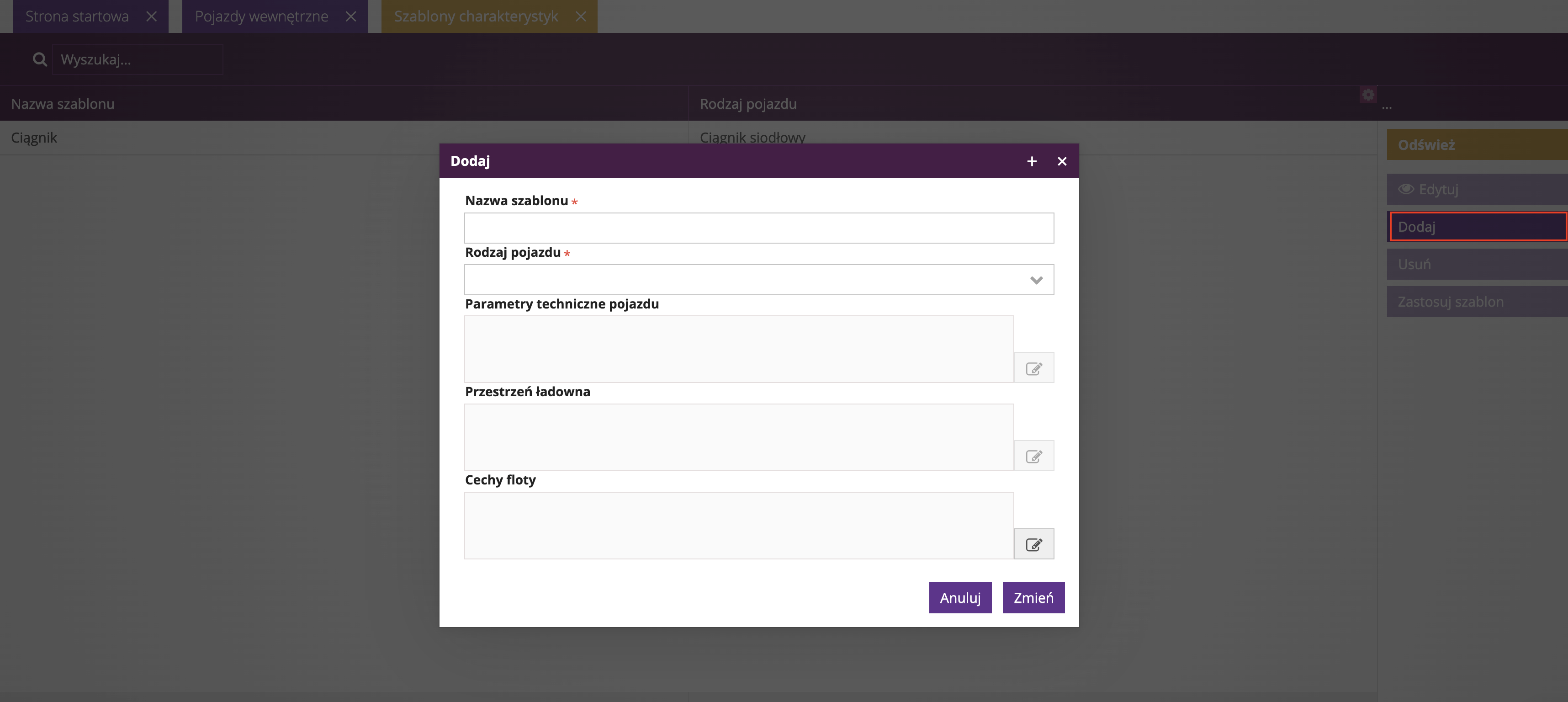Screen dimensions: 1568x702
Task: Close the Szablony charakterystyk tab via X
Action: (581, 16)
